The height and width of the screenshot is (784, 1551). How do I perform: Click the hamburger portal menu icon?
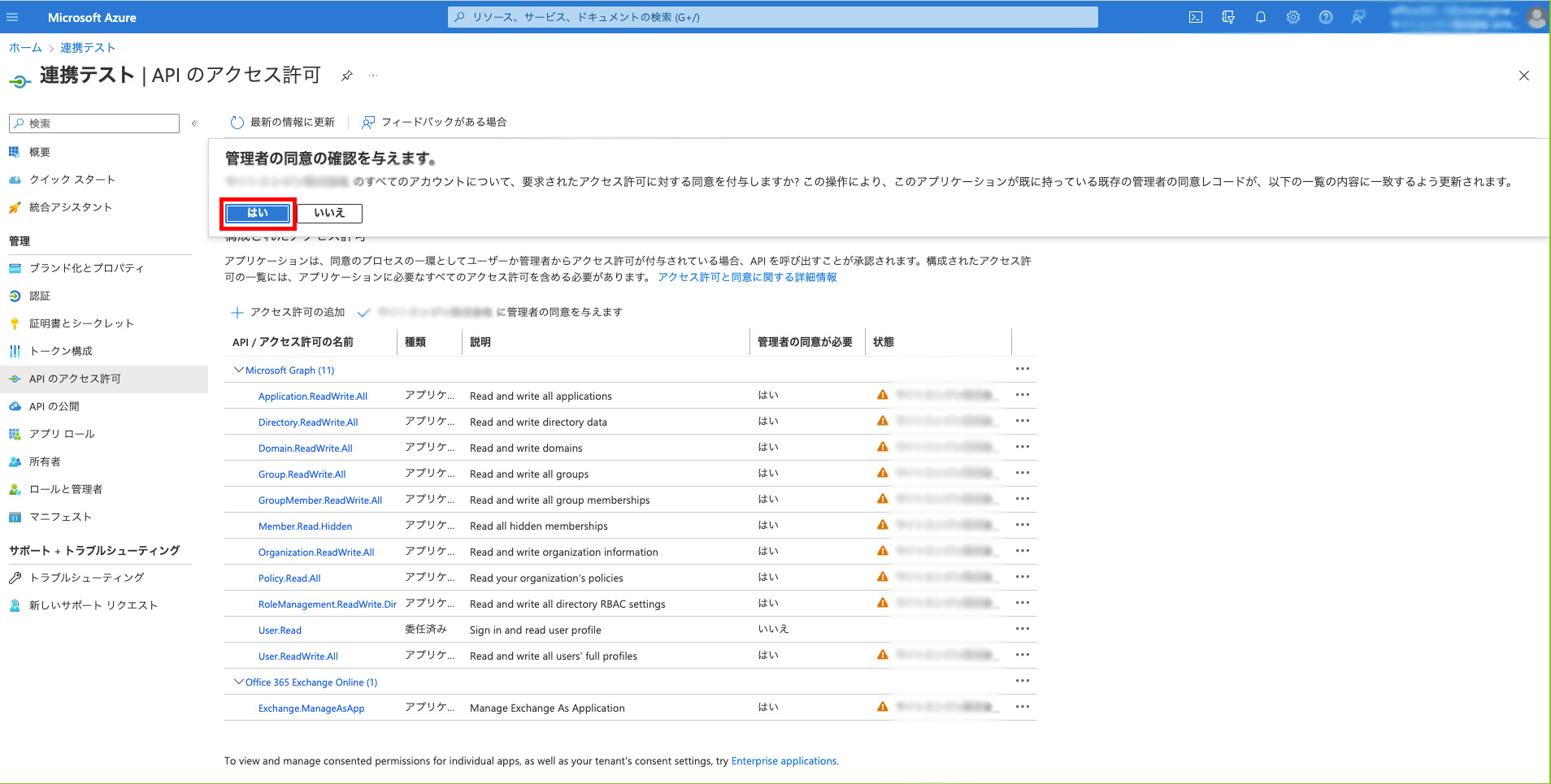point(12,16)
